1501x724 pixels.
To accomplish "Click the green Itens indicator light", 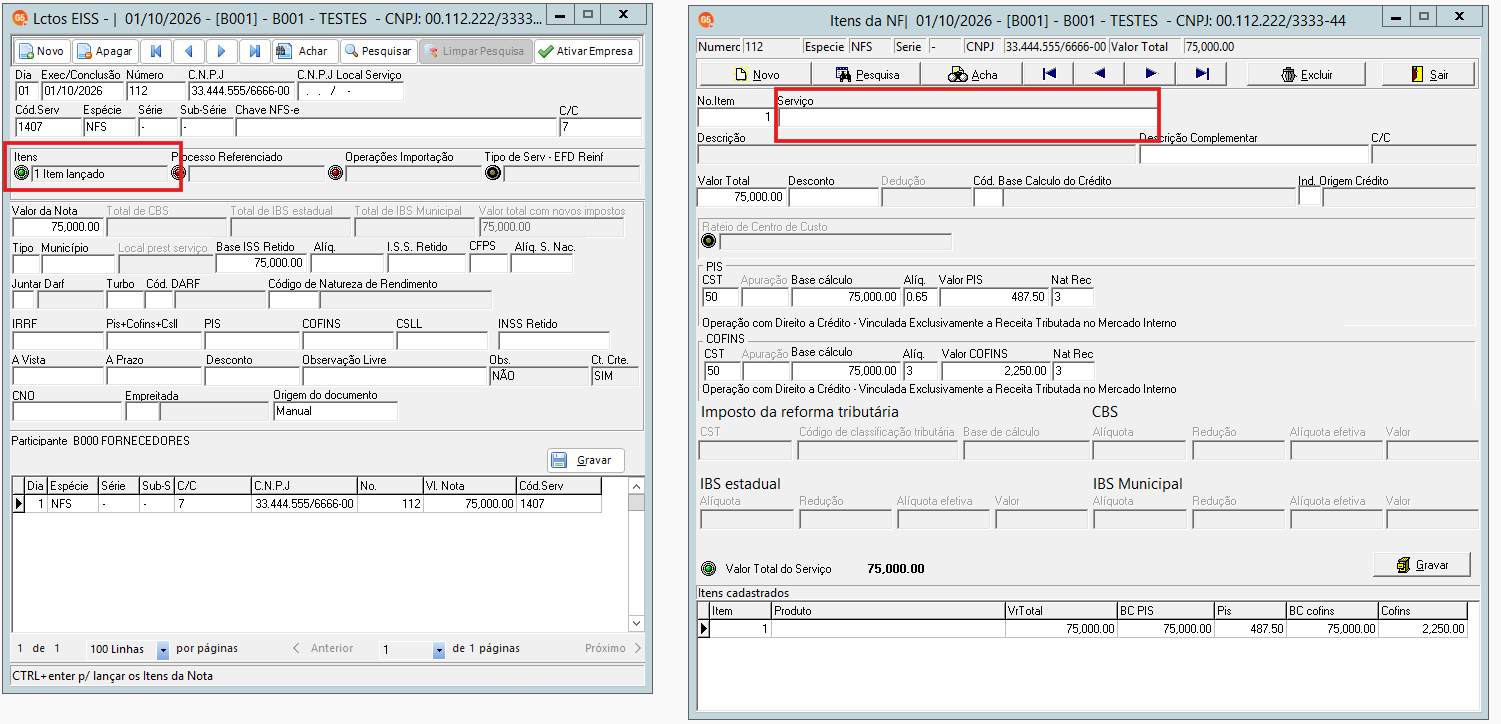I will tap(22, 173).
